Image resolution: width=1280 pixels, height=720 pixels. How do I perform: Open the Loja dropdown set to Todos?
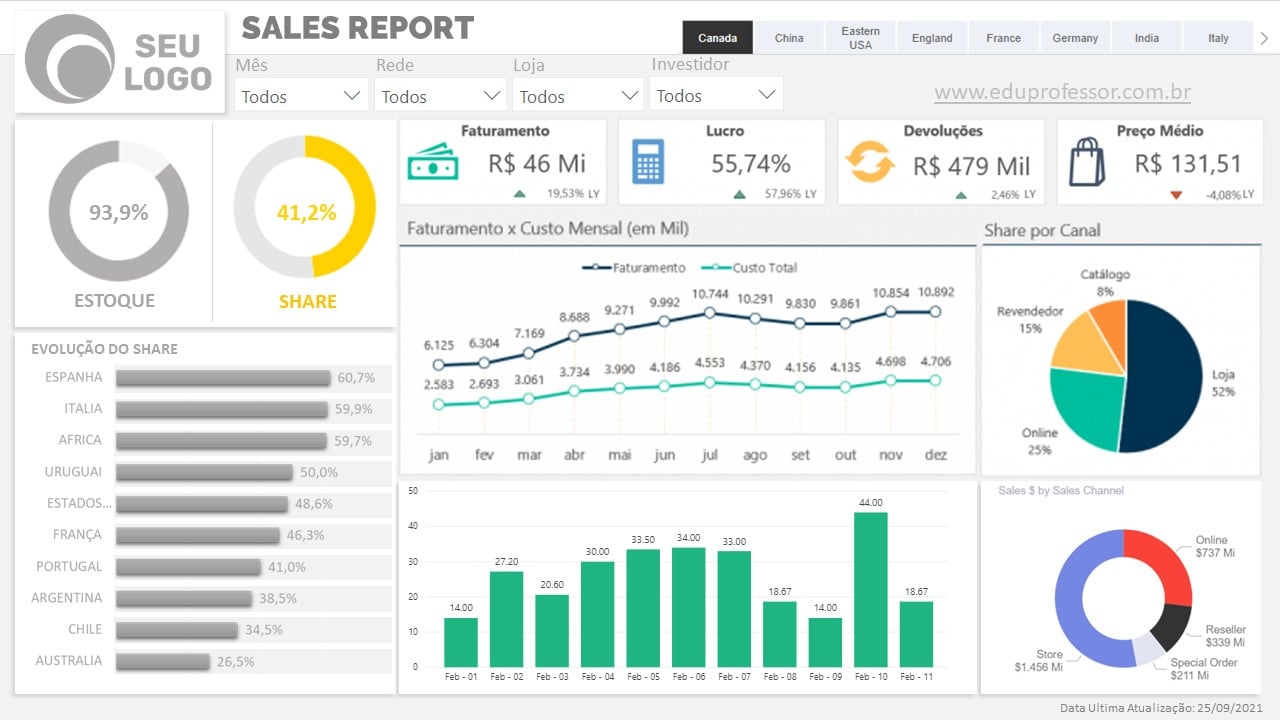coord(578,96)
